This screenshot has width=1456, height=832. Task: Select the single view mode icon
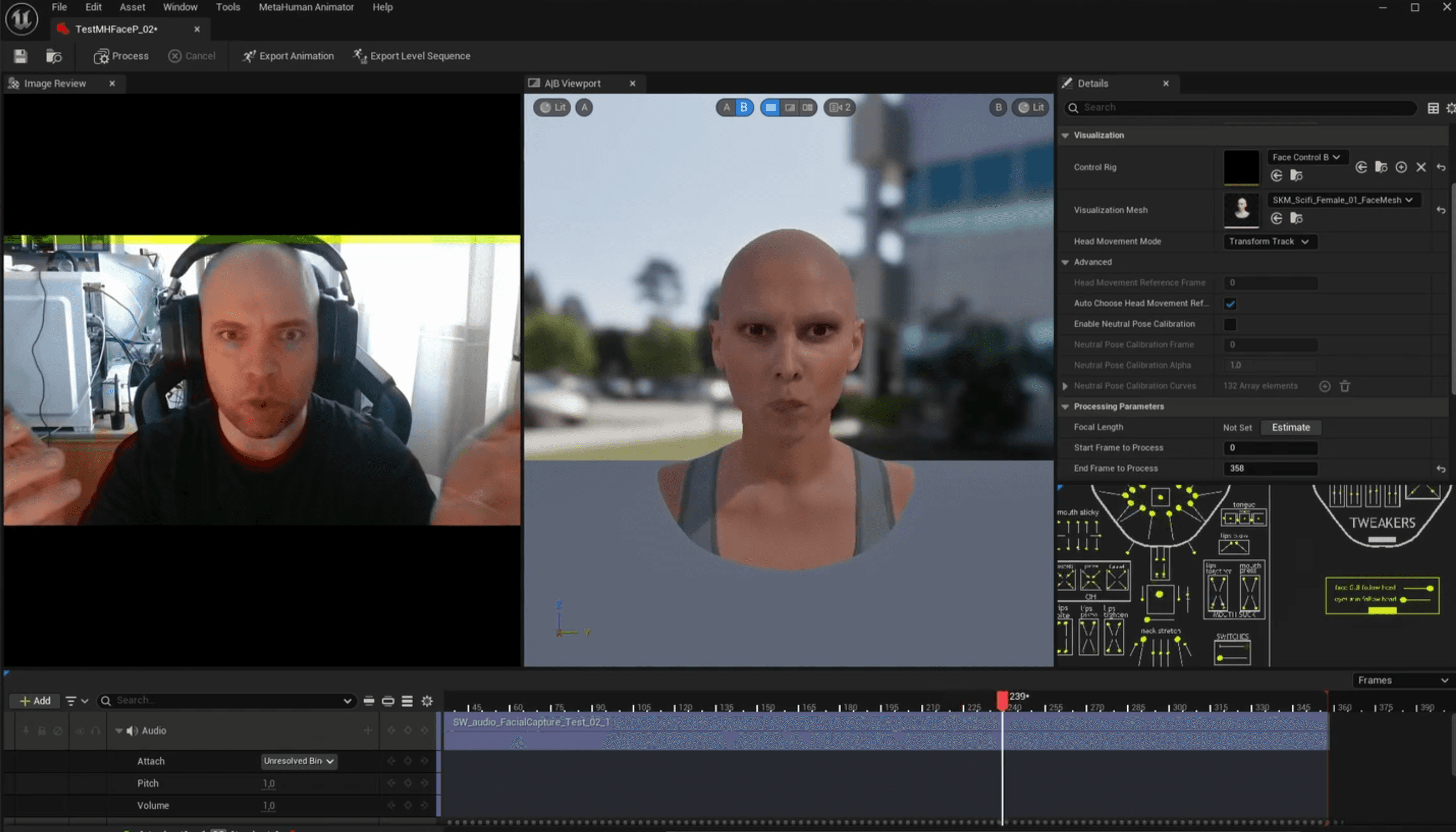[771, 108]
